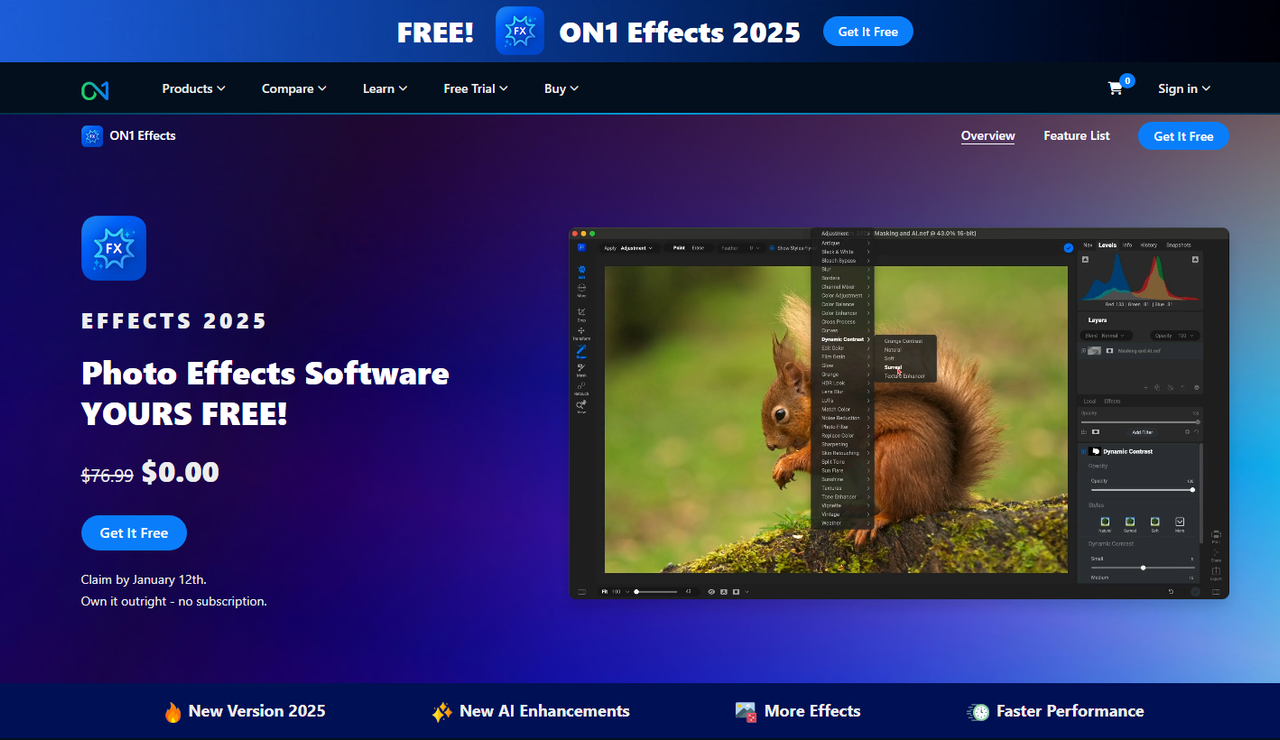Image resolution: width=1280 pixels, height=740 pixels.
Task: Adjust the zoom slider below the photo
Action: click(x=657, y=592)
